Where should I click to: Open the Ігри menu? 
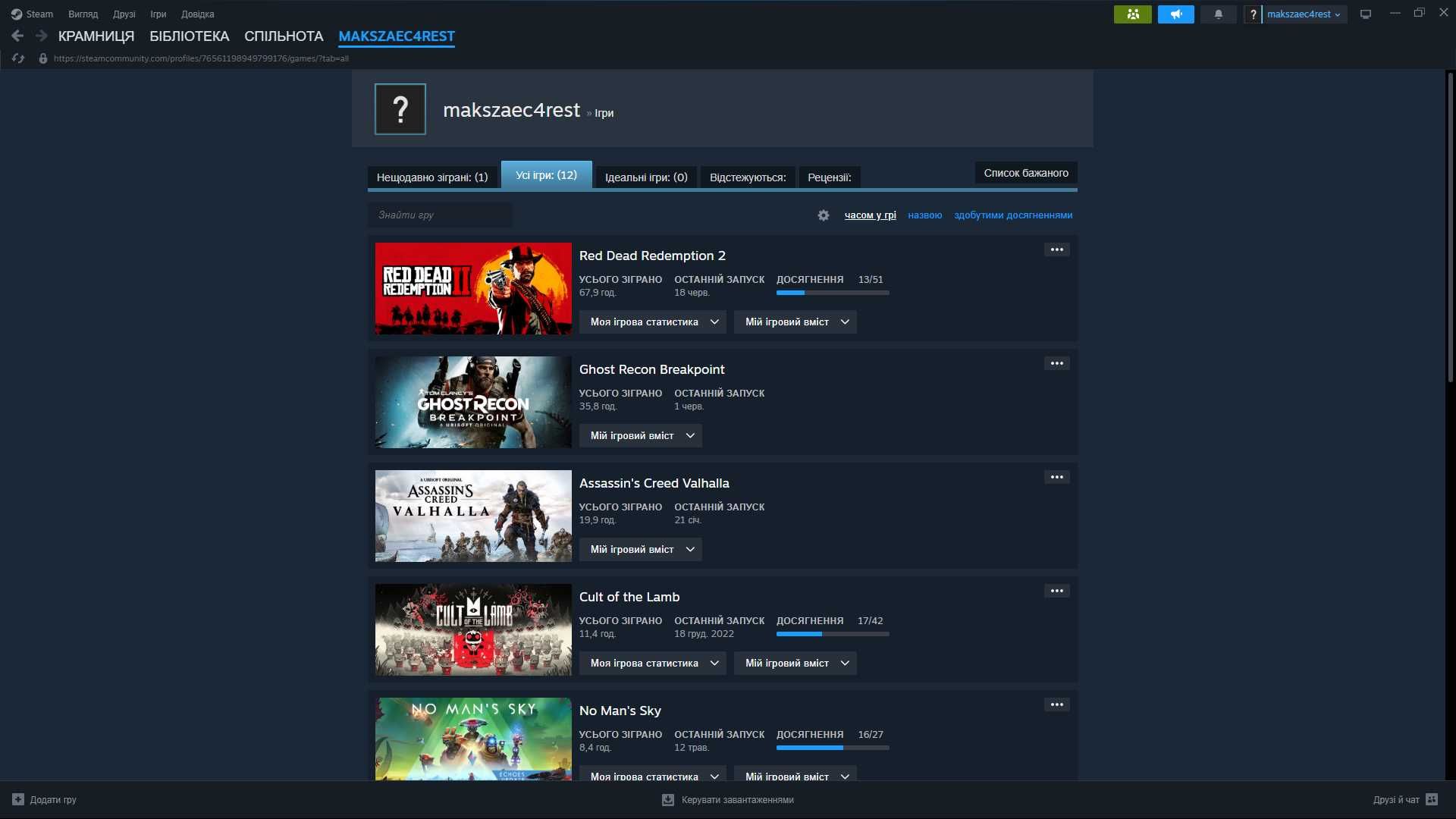tap(158, 14)
